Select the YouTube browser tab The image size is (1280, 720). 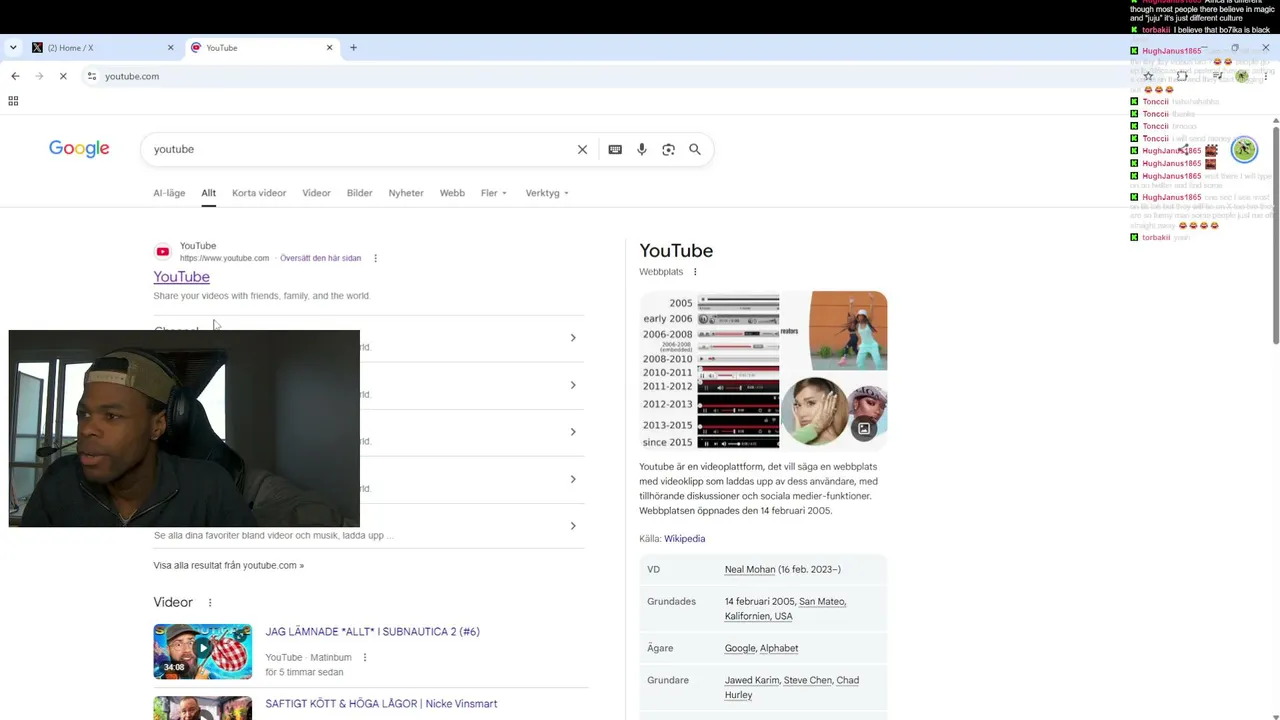point(262,47)
